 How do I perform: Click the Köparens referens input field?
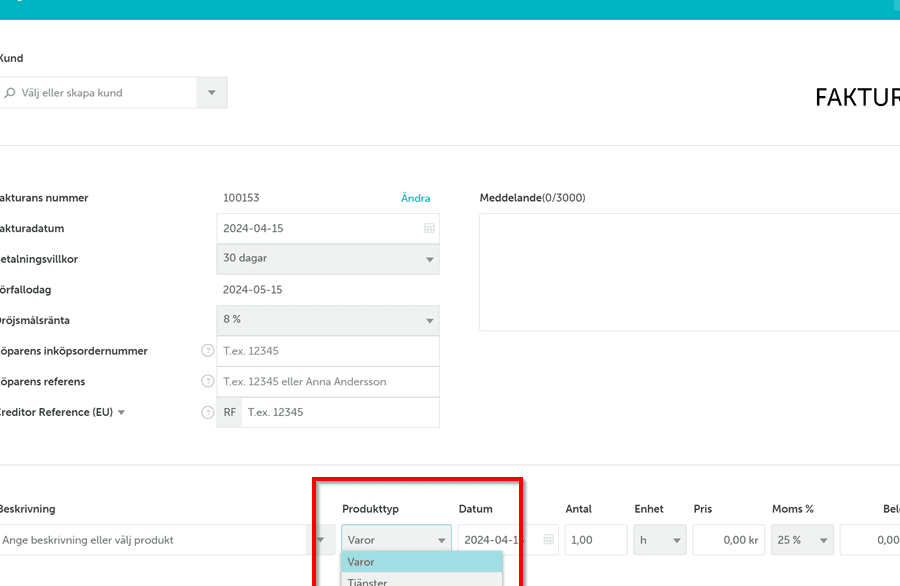(x=328, y=381)
